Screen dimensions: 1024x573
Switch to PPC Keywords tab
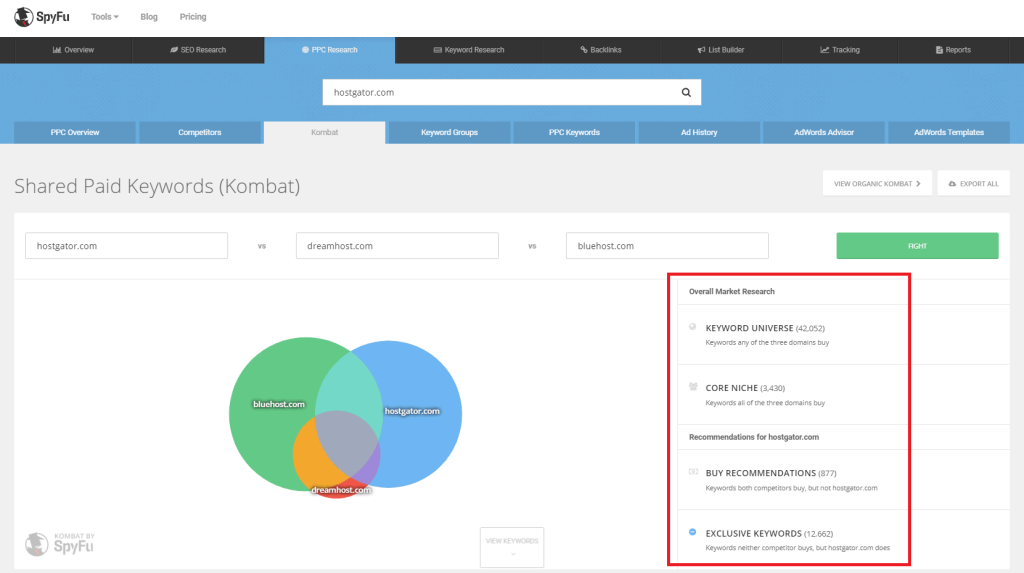(574, 133)
